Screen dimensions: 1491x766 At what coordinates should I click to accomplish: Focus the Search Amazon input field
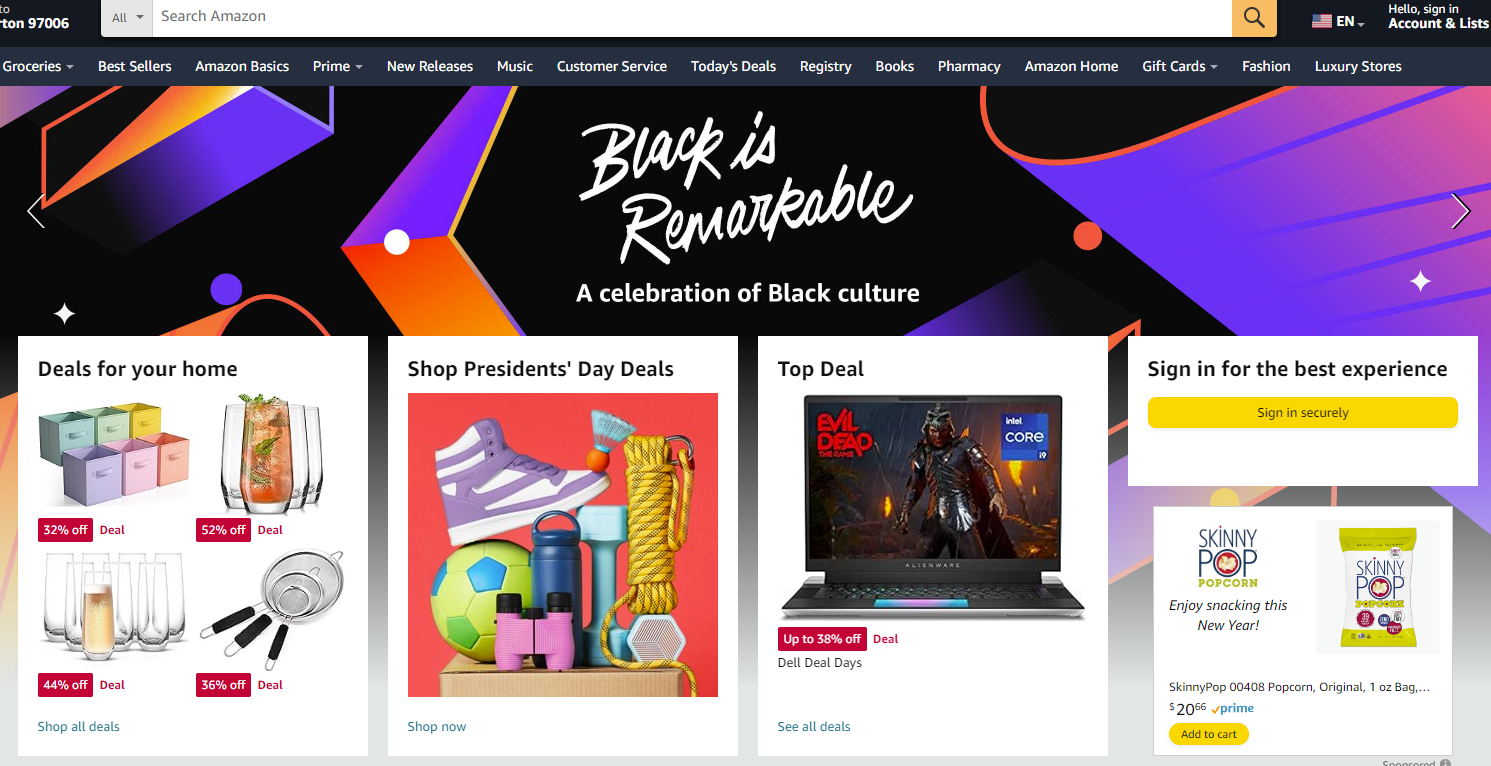[x=691, y=17]
